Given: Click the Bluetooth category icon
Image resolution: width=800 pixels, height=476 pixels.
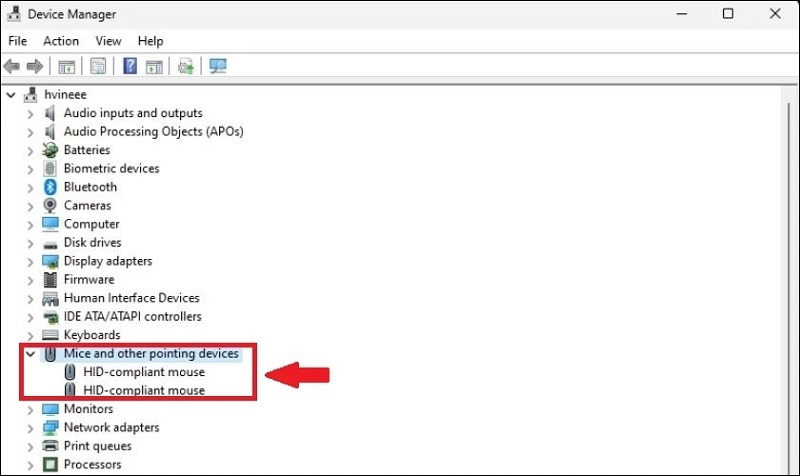Looking at the screenshot, I should coord(50,187).
